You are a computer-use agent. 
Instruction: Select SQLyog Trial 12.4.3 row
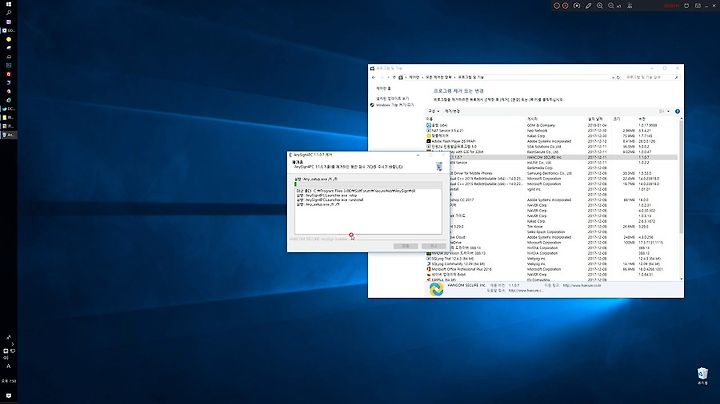(x=551, y=258)
